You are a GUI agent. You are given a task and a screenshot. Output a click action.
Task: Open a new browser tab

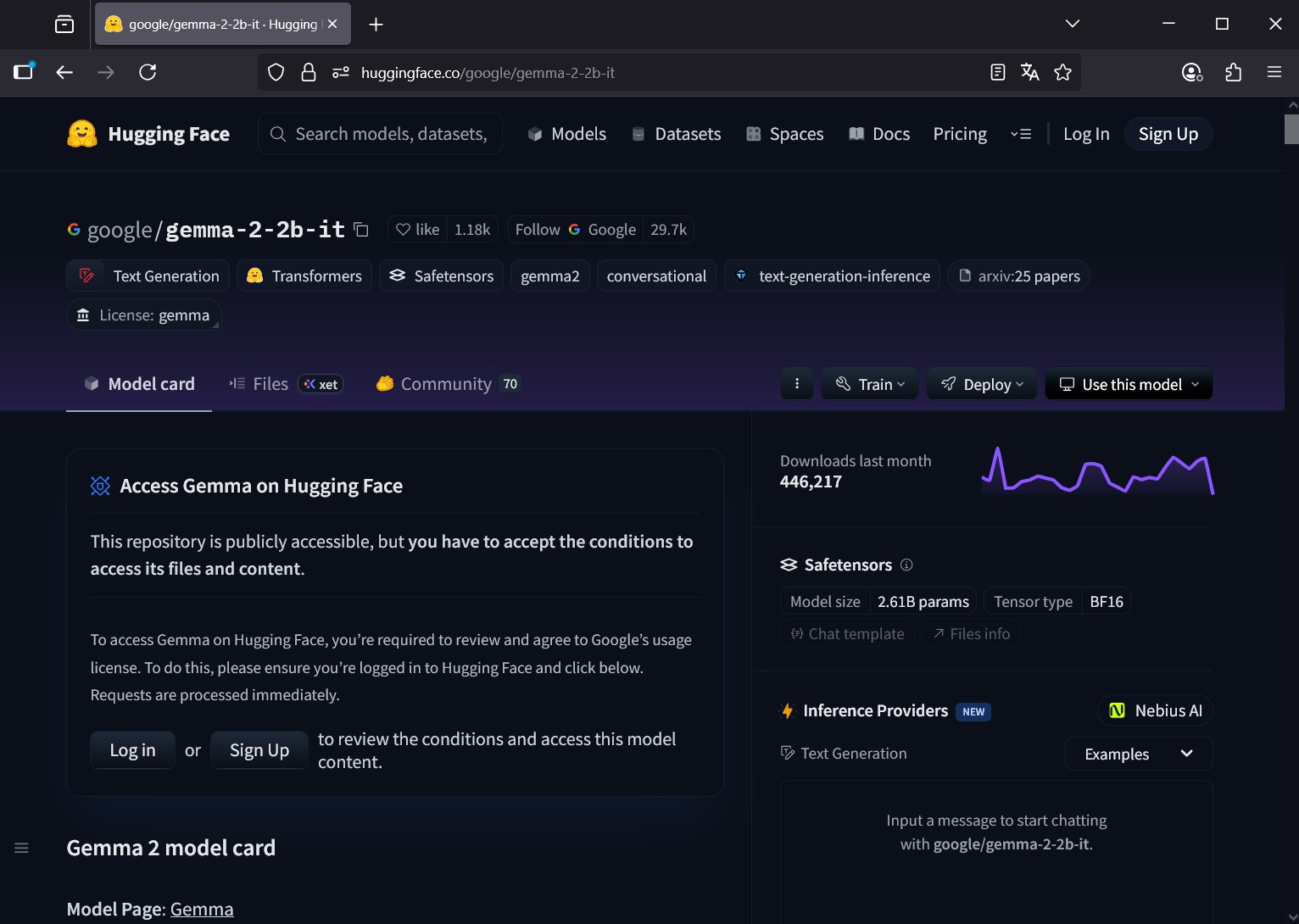click(376, 25)
